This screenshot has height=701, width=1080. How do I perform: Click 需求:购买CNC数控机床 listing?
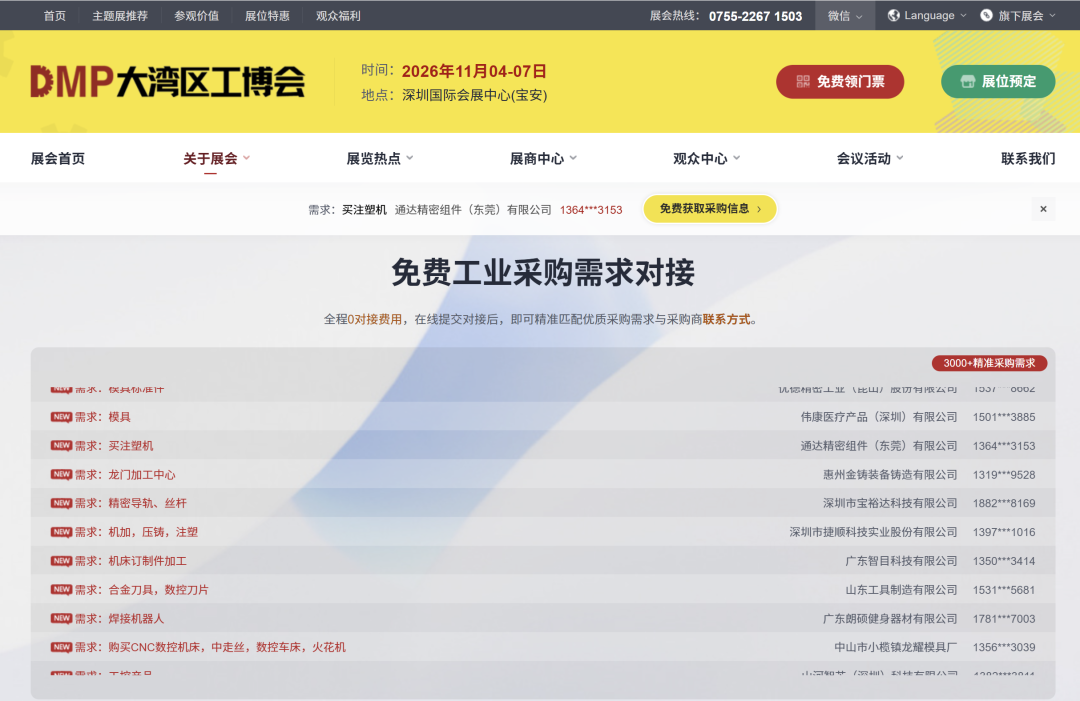[210, 647]
